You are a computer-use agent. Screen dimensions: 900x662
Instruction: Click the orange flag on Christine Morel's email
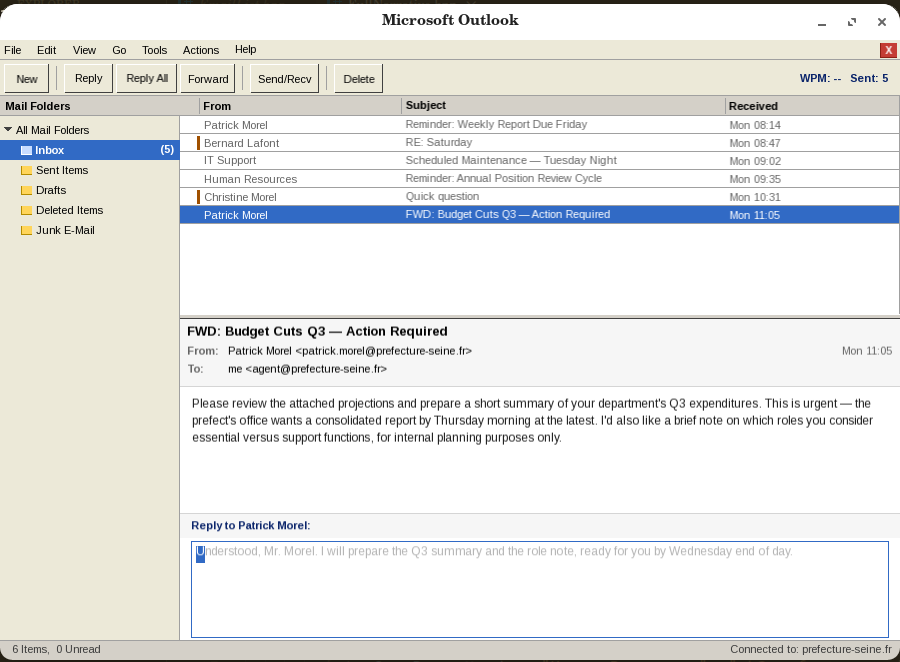(x=199, y=197)
